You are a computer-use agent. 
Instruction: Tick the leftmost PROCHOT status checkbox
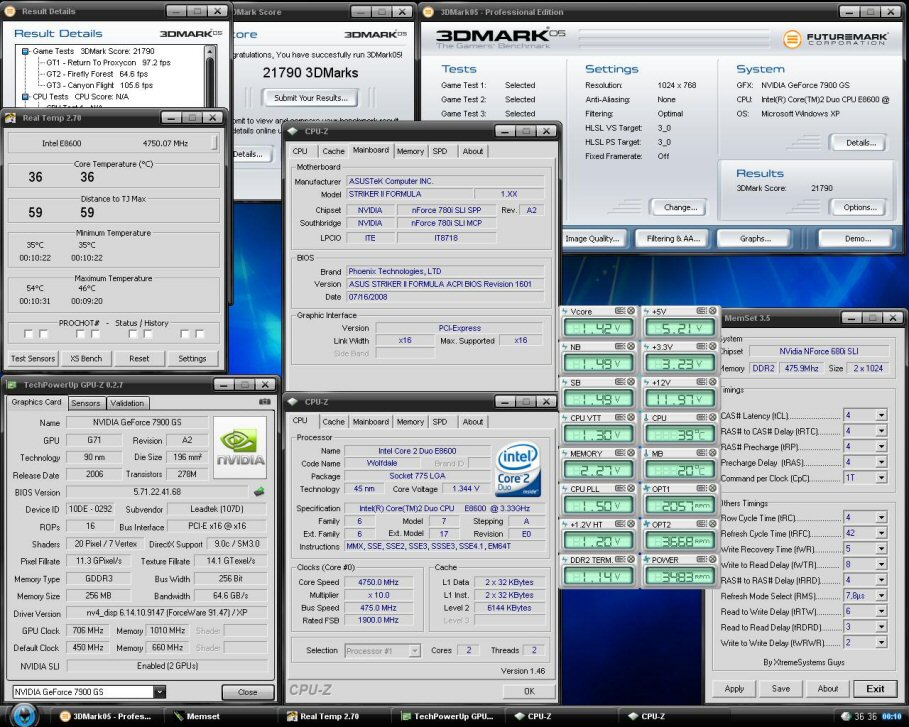pyautogui.click(x=28, y=334)
